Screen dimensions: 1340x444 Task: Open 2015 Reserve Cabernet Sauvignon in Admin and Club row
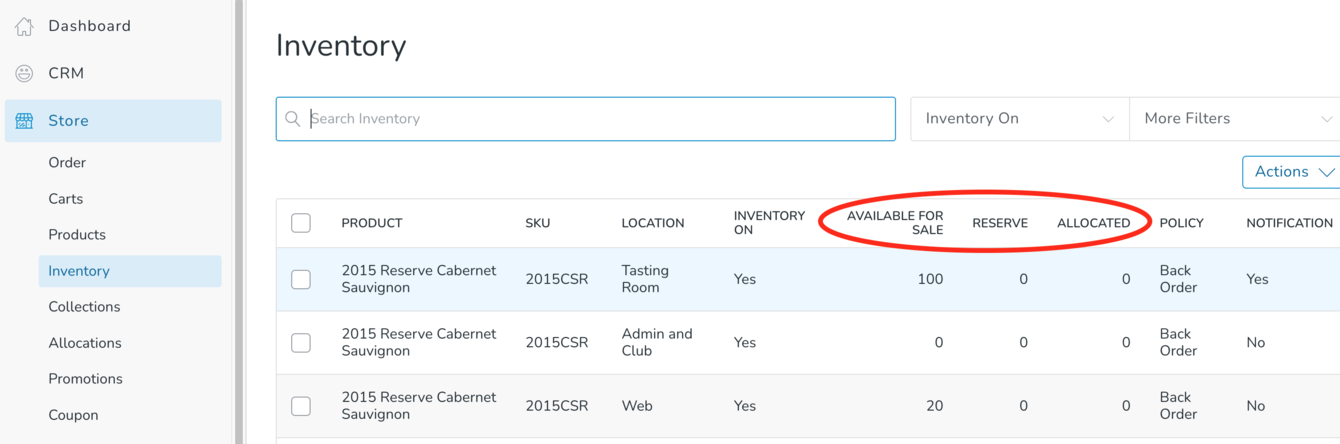click(x=419, y=343)
